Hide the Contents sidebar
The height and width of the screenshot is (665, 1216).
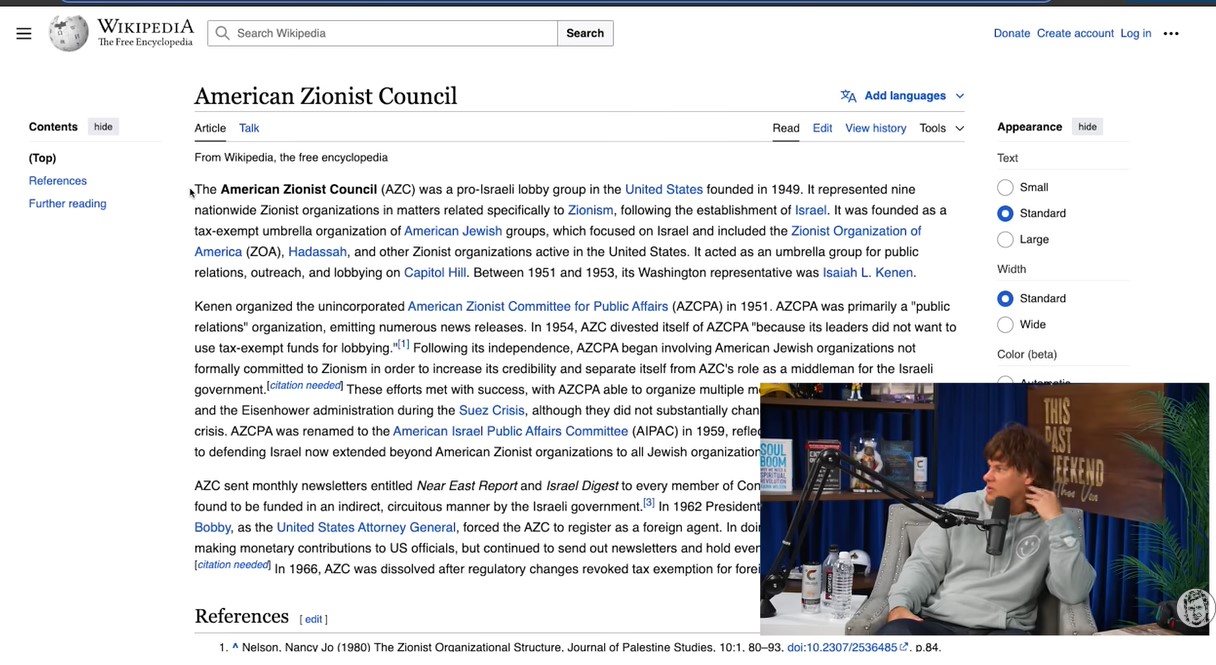point(103,127)
